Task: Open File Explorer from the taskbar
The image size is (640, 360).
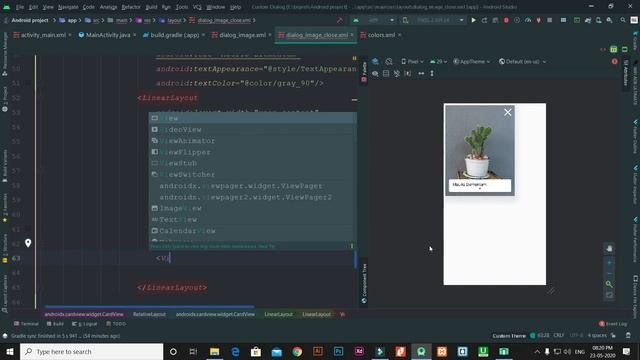Action: point(214,351)
